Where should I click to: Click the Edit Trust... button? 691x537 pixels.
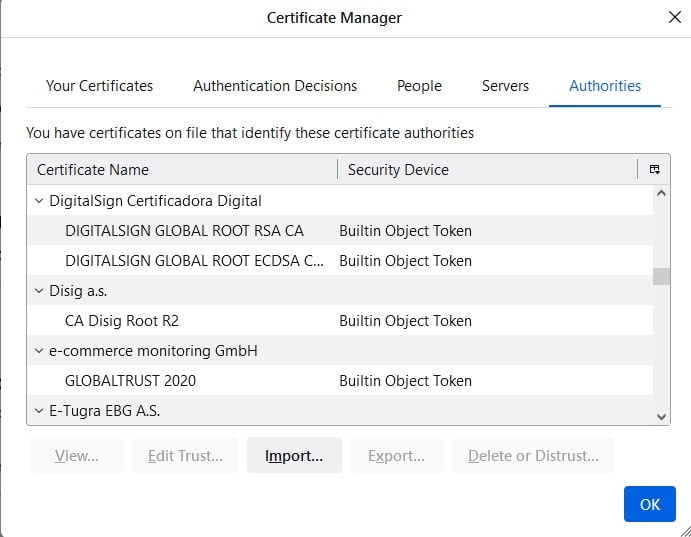(x=186, y=456)
